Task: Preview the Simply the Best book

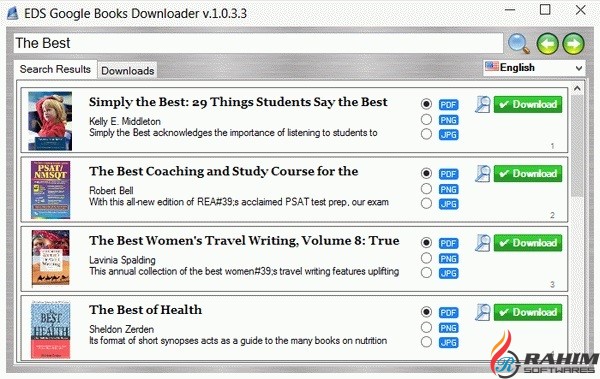Action: [x=483, y=104]
